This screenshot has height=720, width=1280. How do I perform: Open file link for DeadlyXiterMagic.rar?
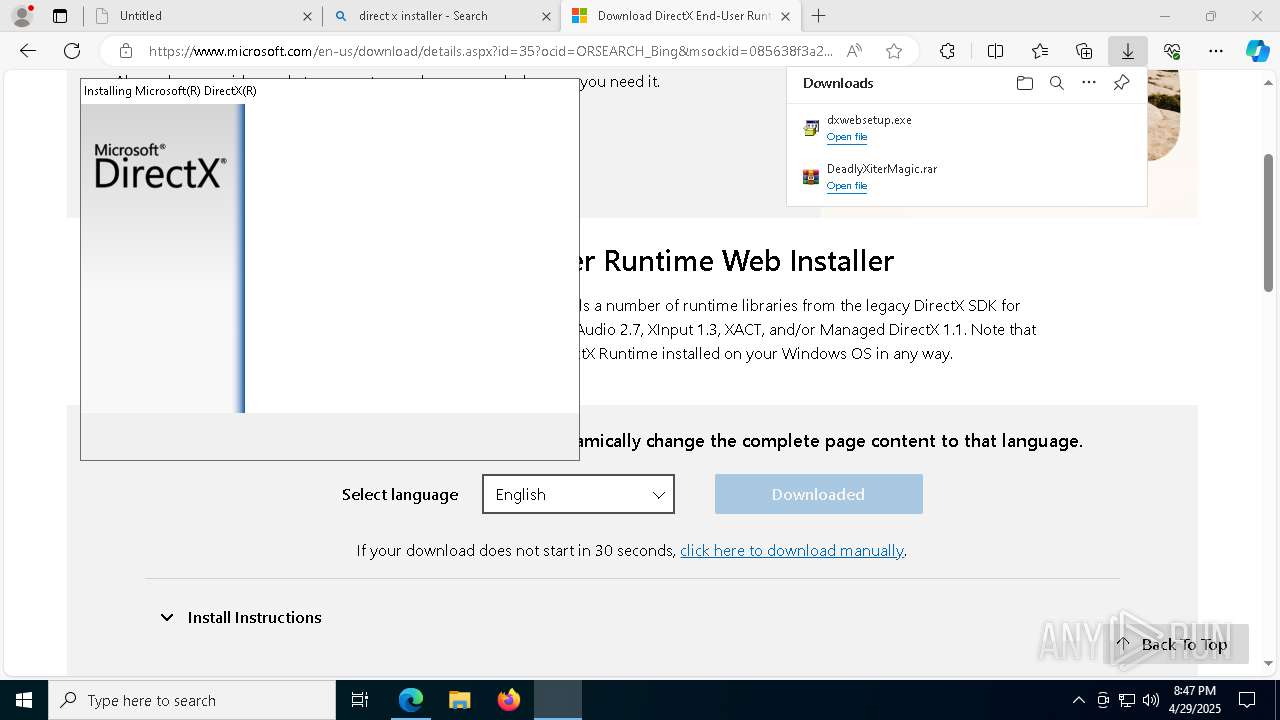pyautogui.click(x=847, y=186)
